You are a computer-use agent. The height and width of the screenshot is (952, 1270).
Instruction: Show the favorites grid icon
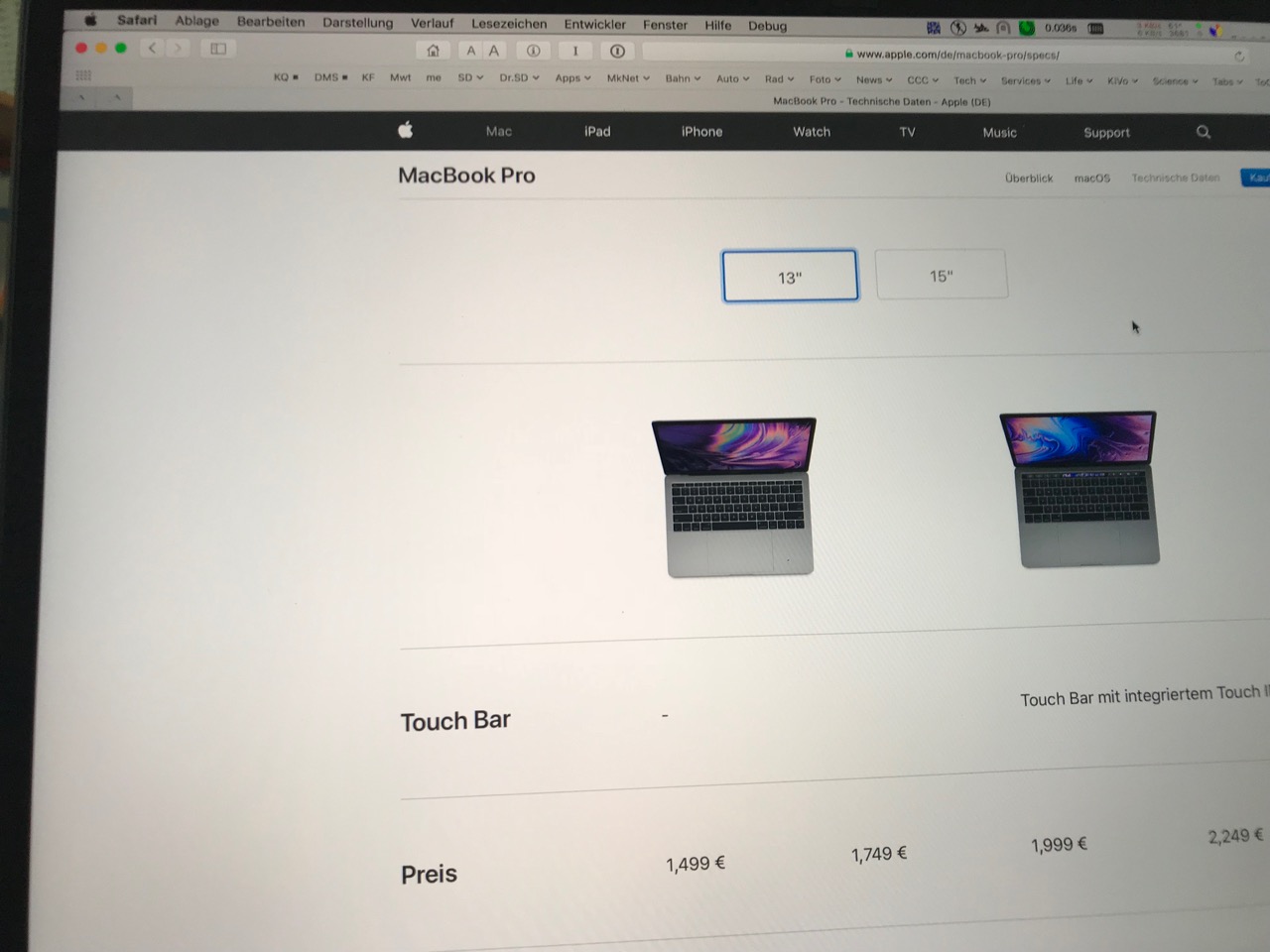click(x=83, y=75)
